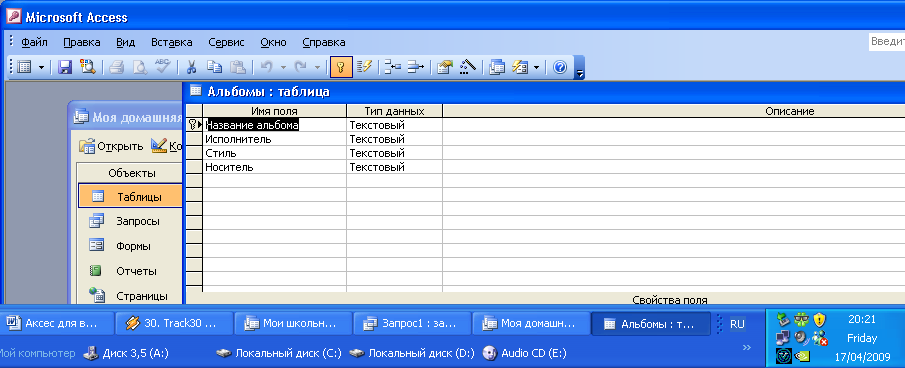Image resolution: width=905 pixels, height=368 pixels.
Task: Open the Redo history dropdown arrow
Action: (x=317, y=67)
